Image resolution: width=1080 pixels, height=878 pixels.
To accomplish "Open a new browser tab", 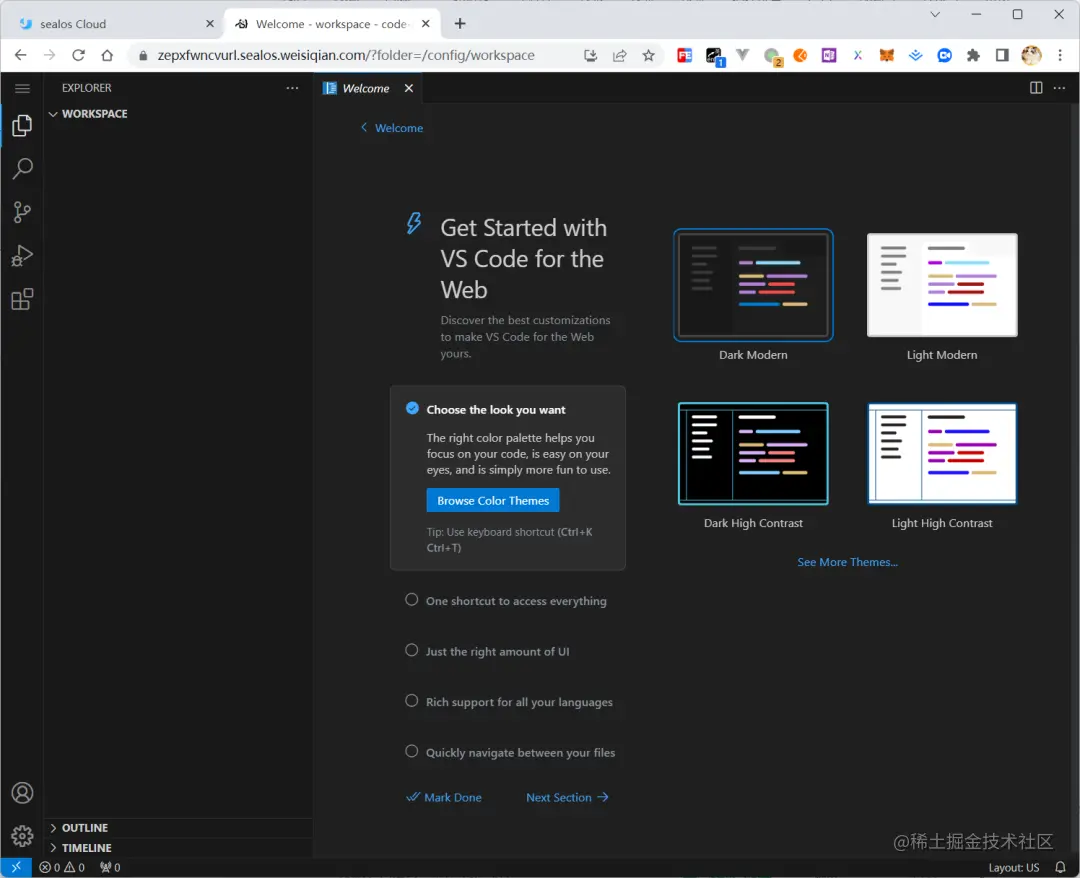I will point(460,24).
